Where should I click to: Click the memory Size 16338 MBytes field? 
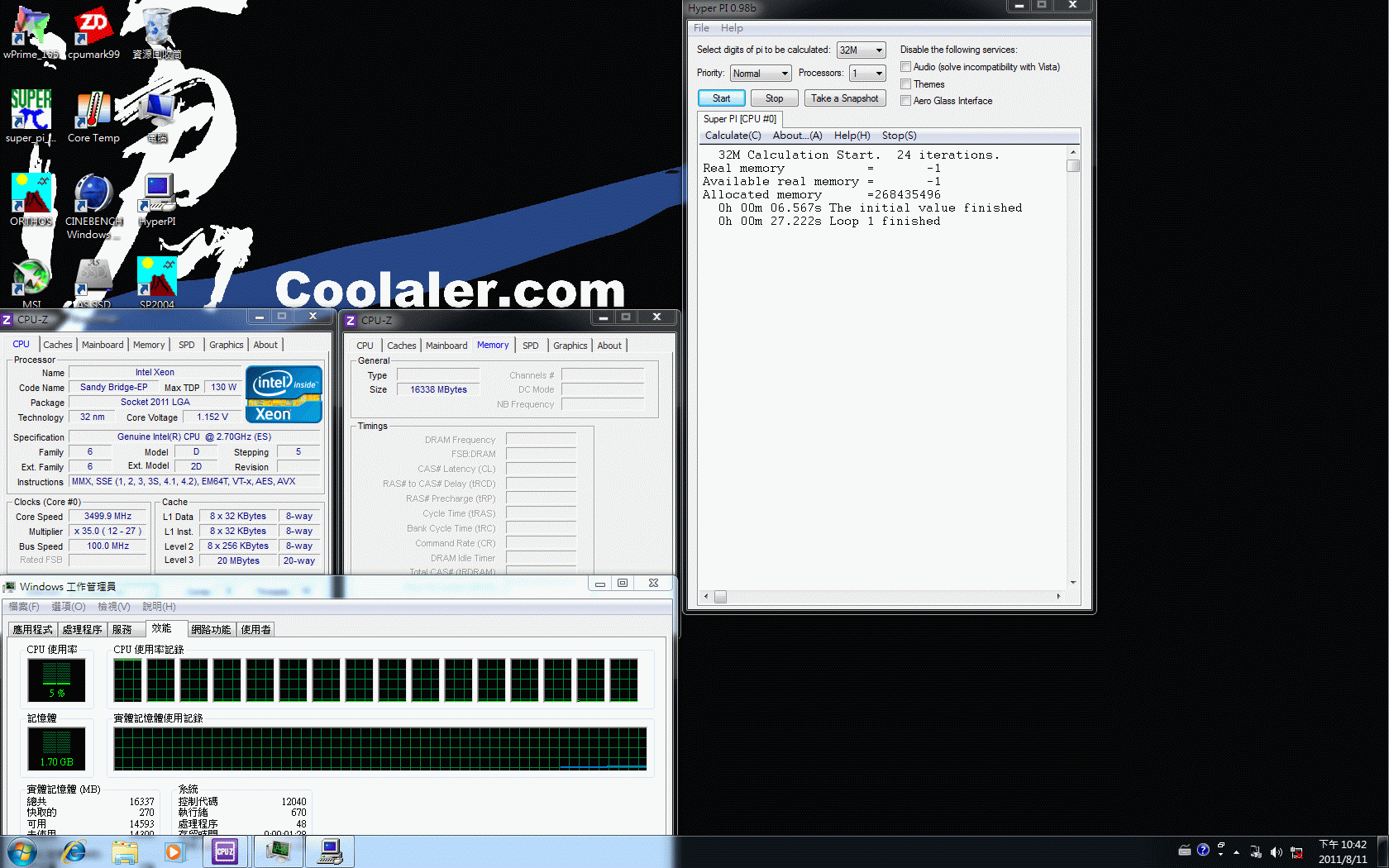point(438,389)
